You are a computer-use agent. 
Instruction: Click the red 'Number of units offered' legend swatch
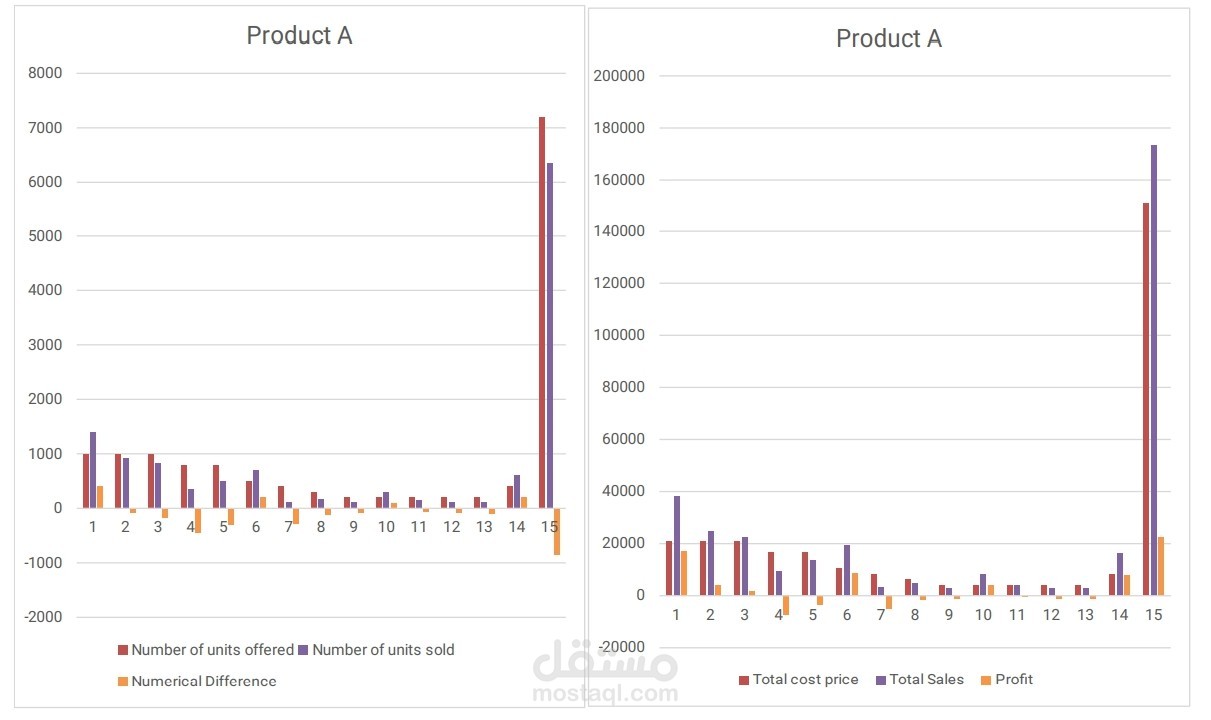tap(123, 650)
